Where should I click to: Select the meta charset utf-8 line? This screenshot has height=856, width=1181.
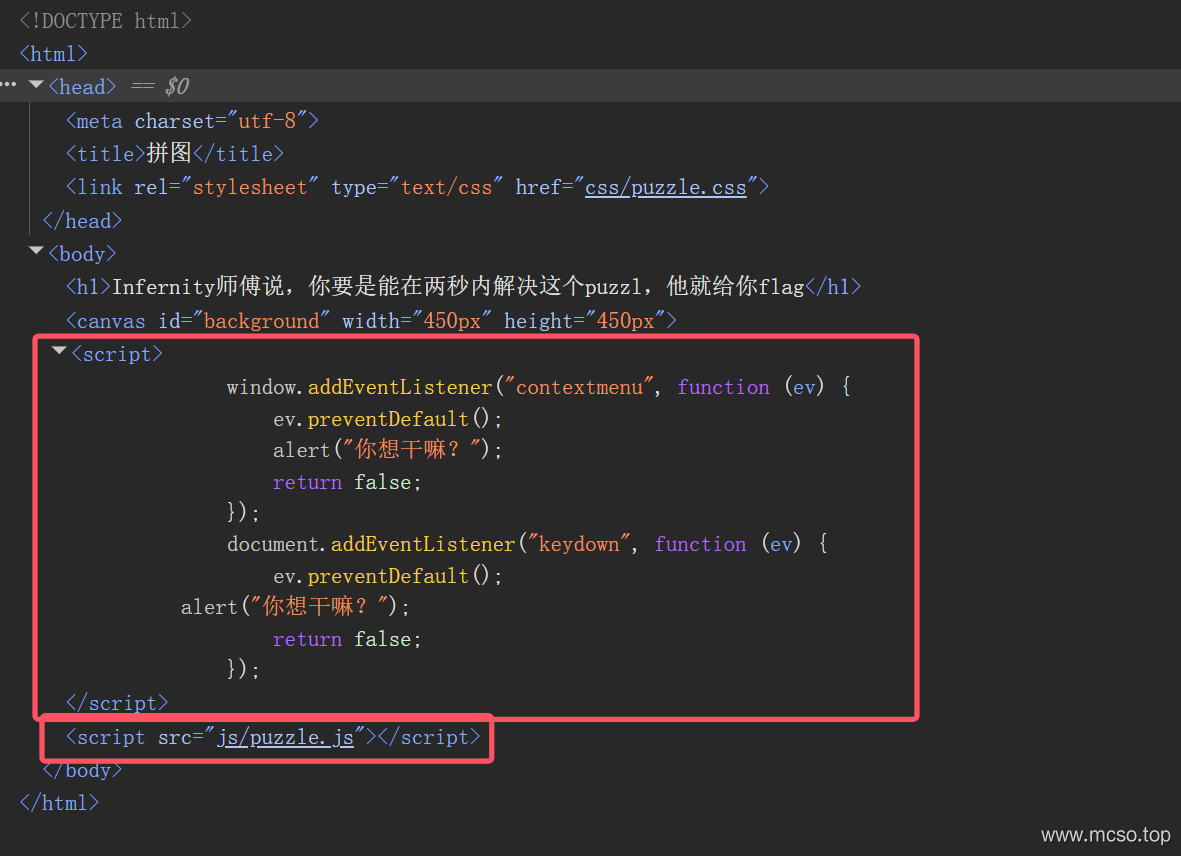(192, 120)
